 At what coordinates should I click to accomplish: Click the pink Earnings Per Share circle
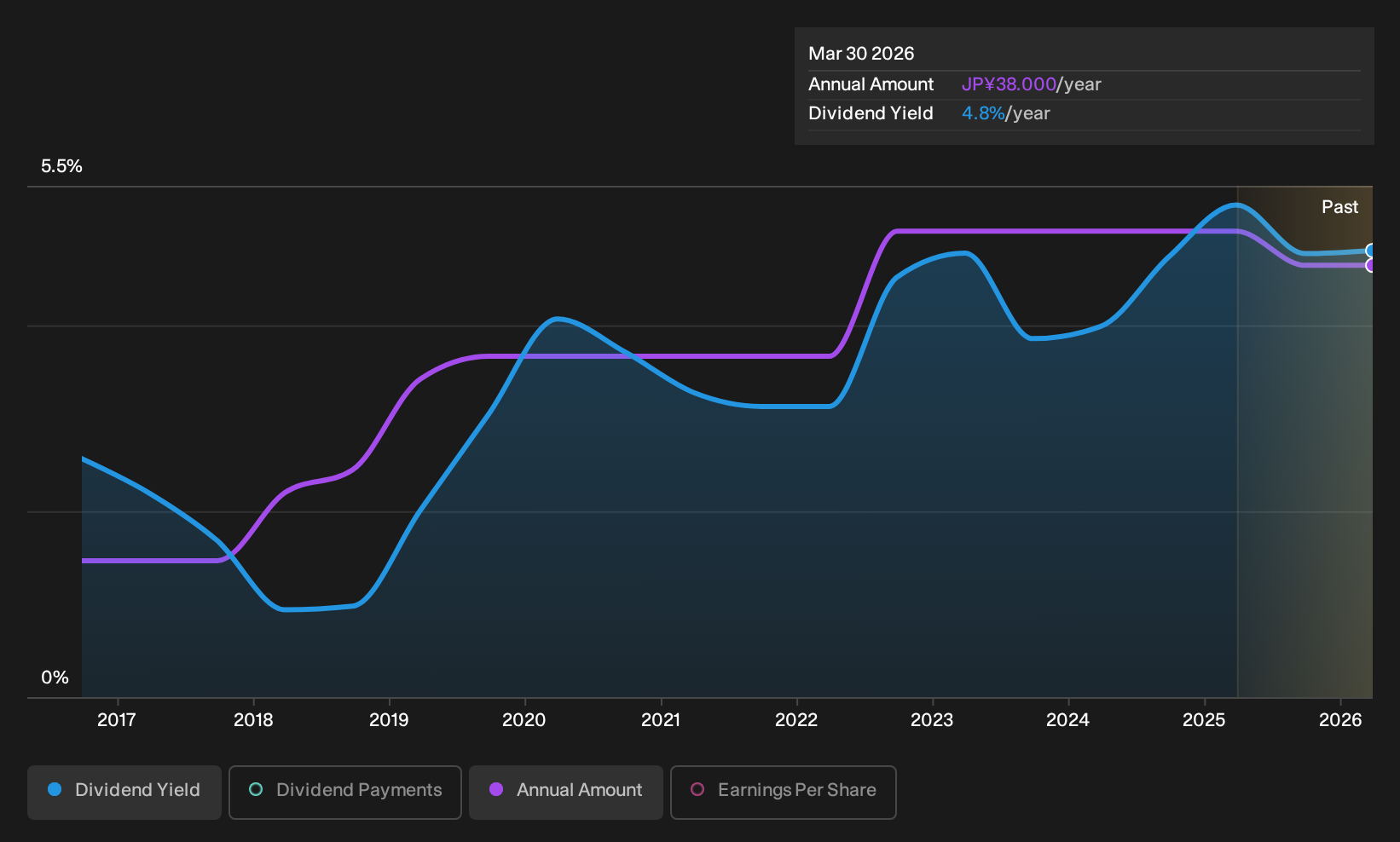697,789
